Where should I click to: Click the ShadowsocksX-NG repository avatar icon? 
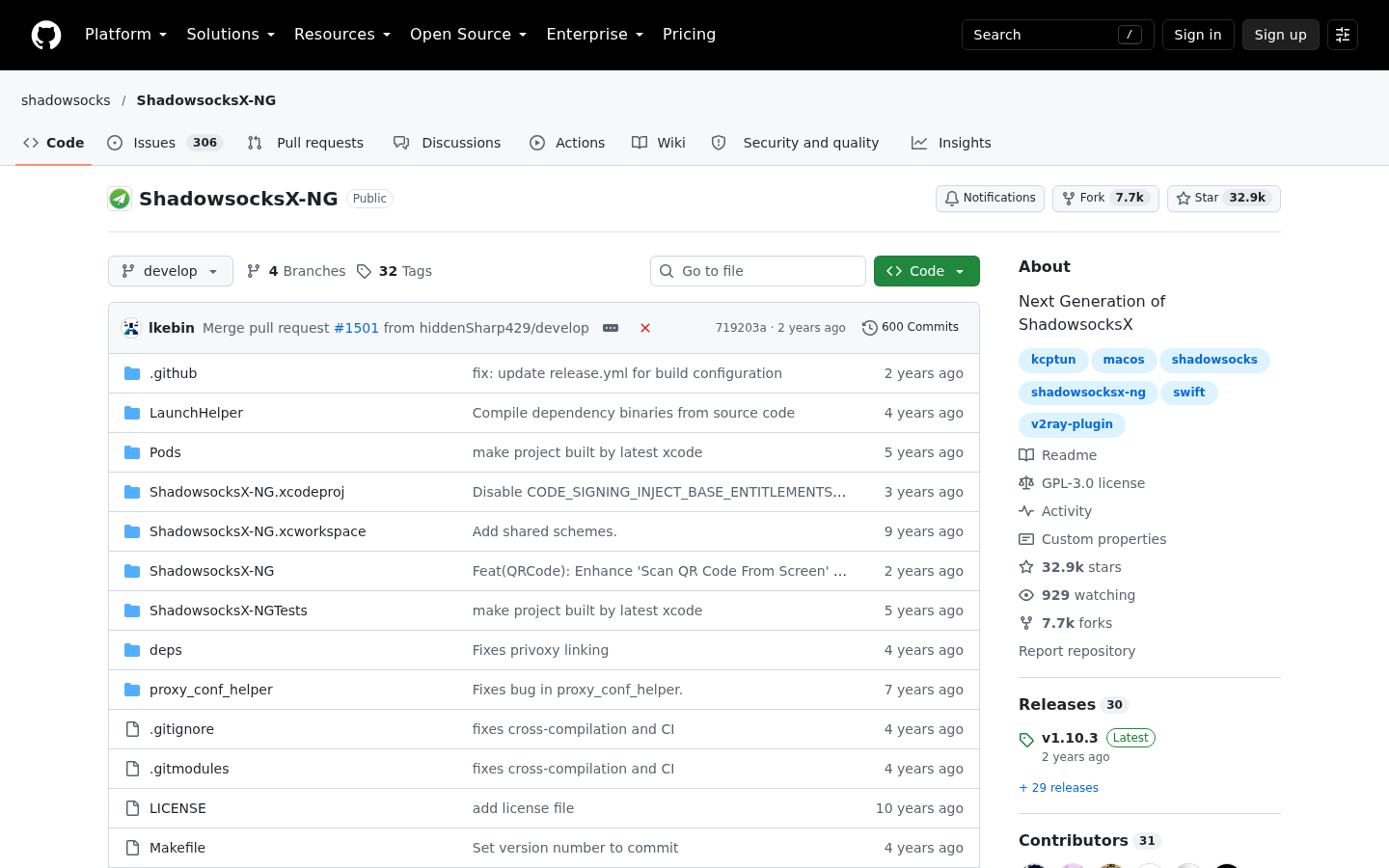[120, 199]
